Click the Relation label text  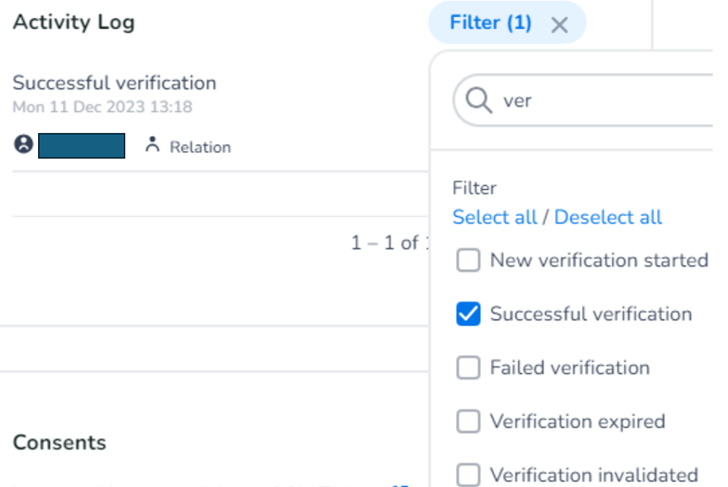tap(200, 147)
